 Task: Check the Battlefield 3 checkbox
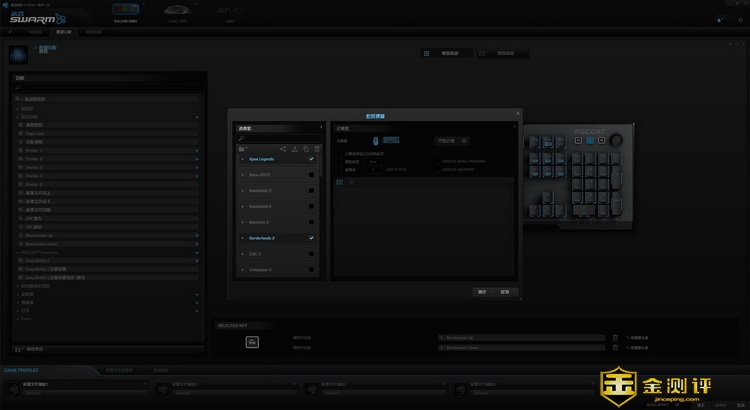(312, 191)
